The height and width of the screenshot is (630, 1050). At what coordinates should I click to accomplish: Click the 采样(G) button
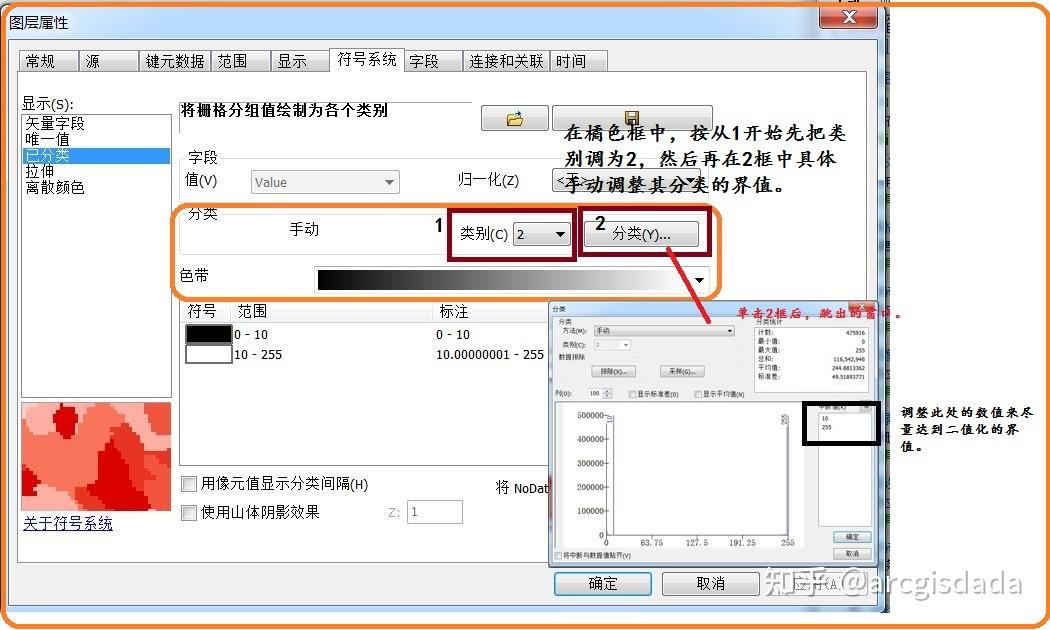click(681, 370)
